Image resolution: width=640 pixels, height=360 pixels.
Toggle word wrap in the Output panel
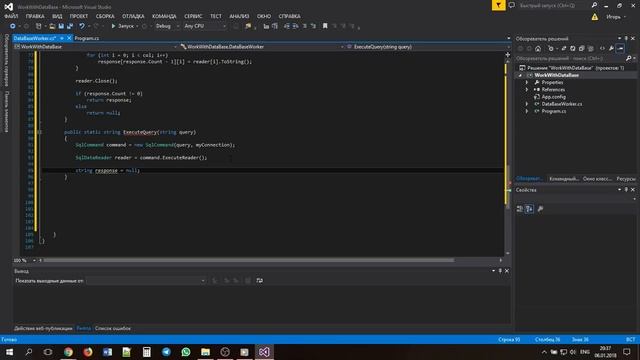click(260, 280)
